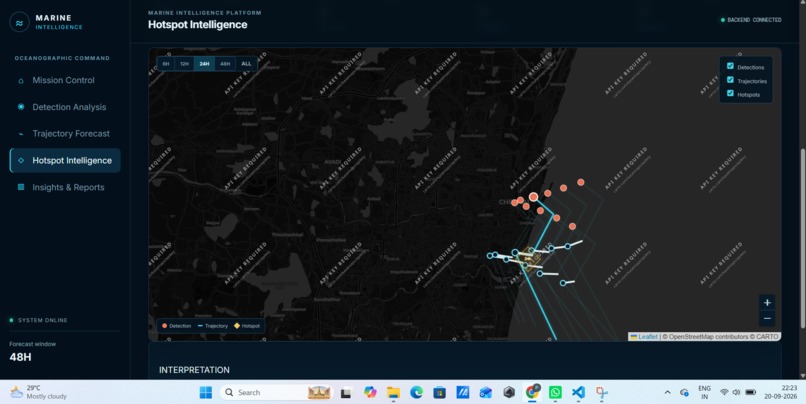Screen dimensions: 806x404
Task: Select the 24H time filter
Action: [205, 64]
